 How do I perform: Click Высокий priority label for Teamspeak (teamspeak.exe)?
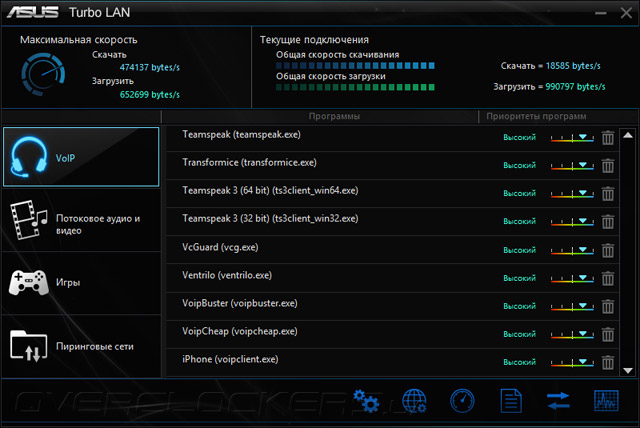point(519,137)
